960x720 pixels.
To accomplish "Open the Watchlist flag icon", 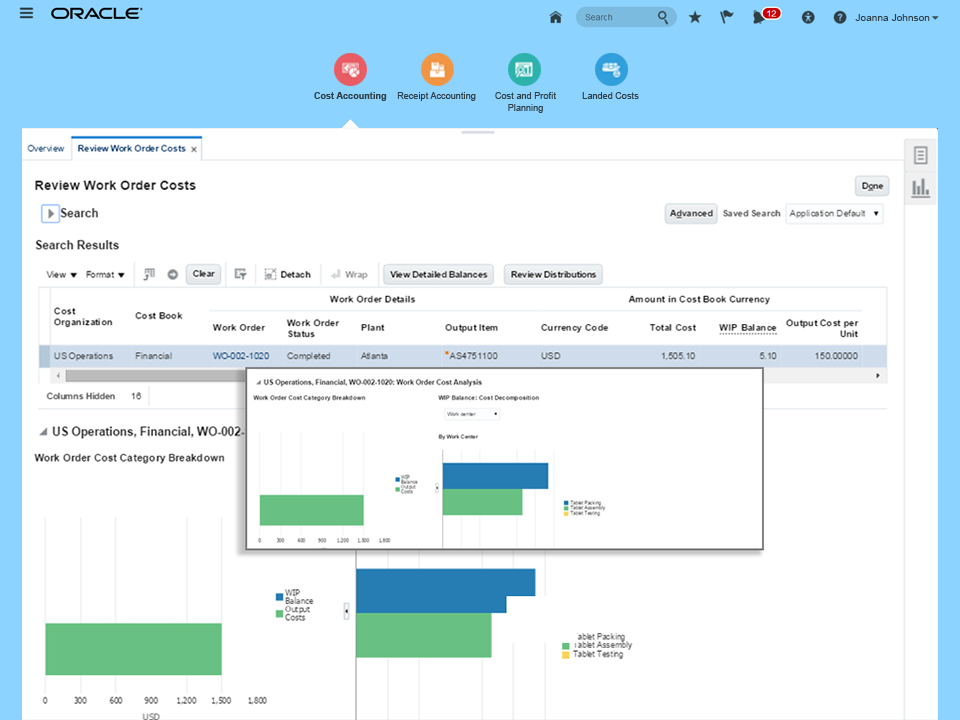I will pos(726,17).
